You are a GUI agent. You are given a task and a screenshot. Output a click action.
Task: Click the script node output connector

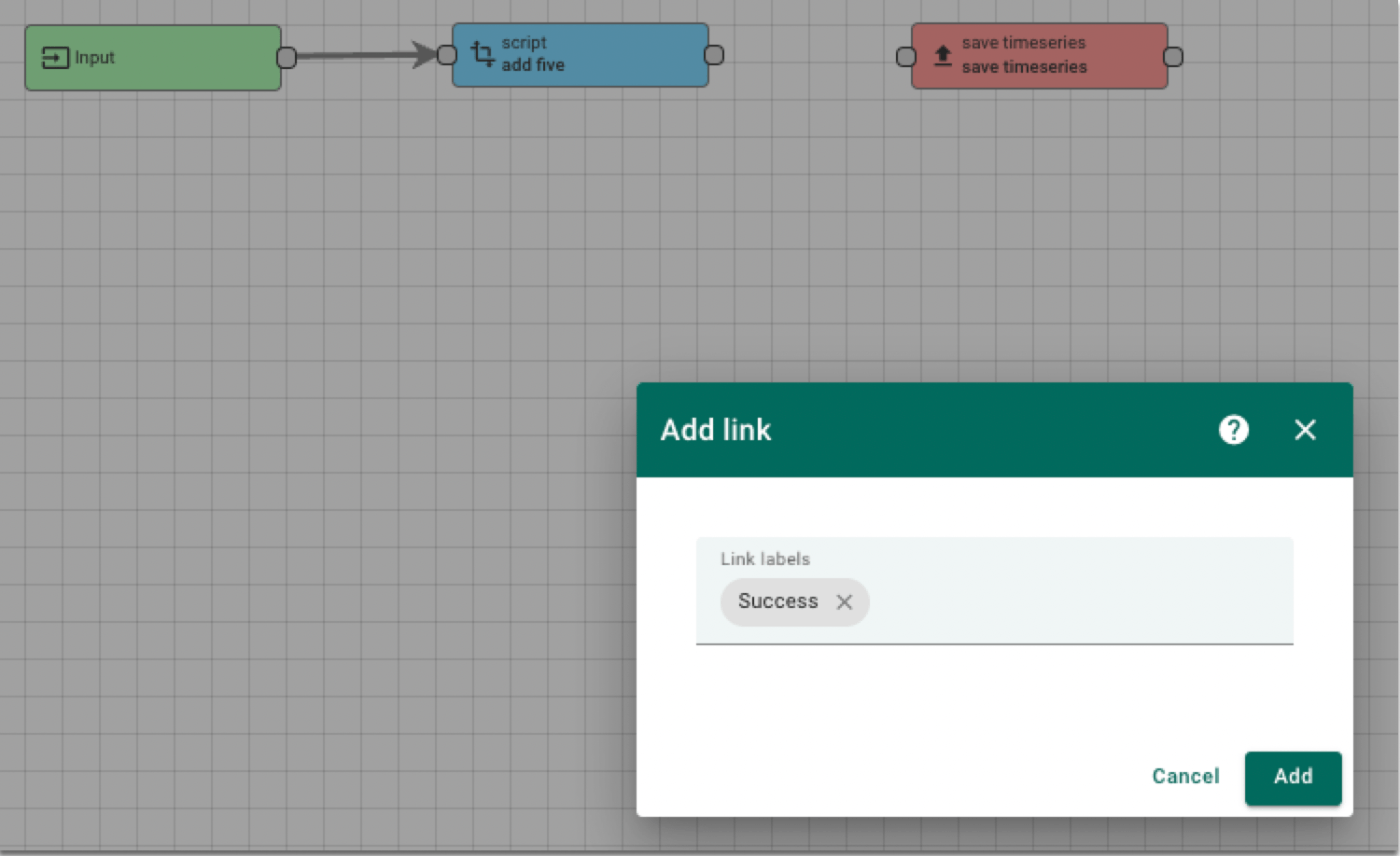click(714, 55)
